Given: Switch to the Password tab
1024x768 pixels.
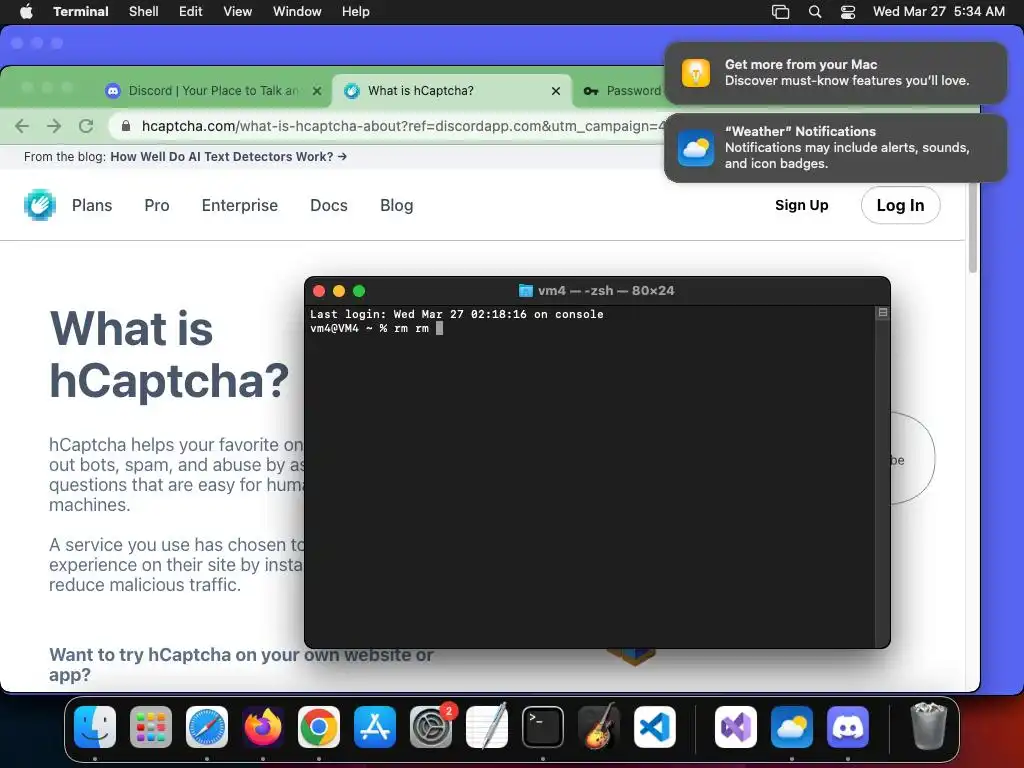Looking at the screenshot, I should point(624,91).
